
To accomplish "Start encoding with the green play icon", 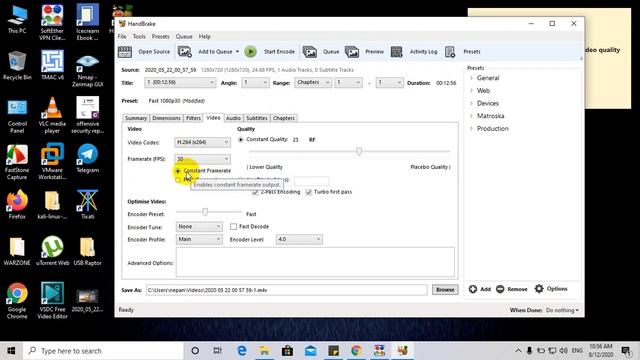I will [251, 51].
